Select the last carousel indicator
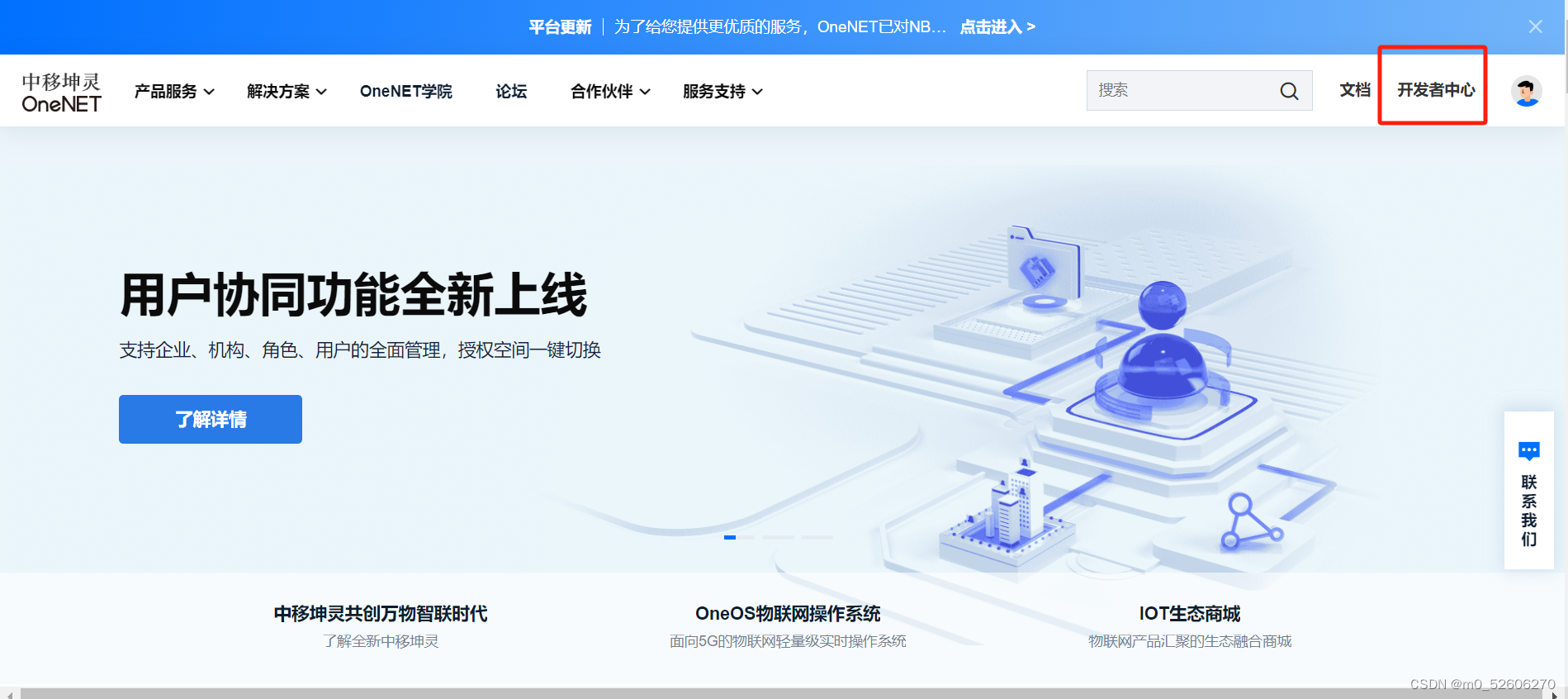Image resolution: width=1568 pixels, height=699 pixels. click(x=817, y=537)
